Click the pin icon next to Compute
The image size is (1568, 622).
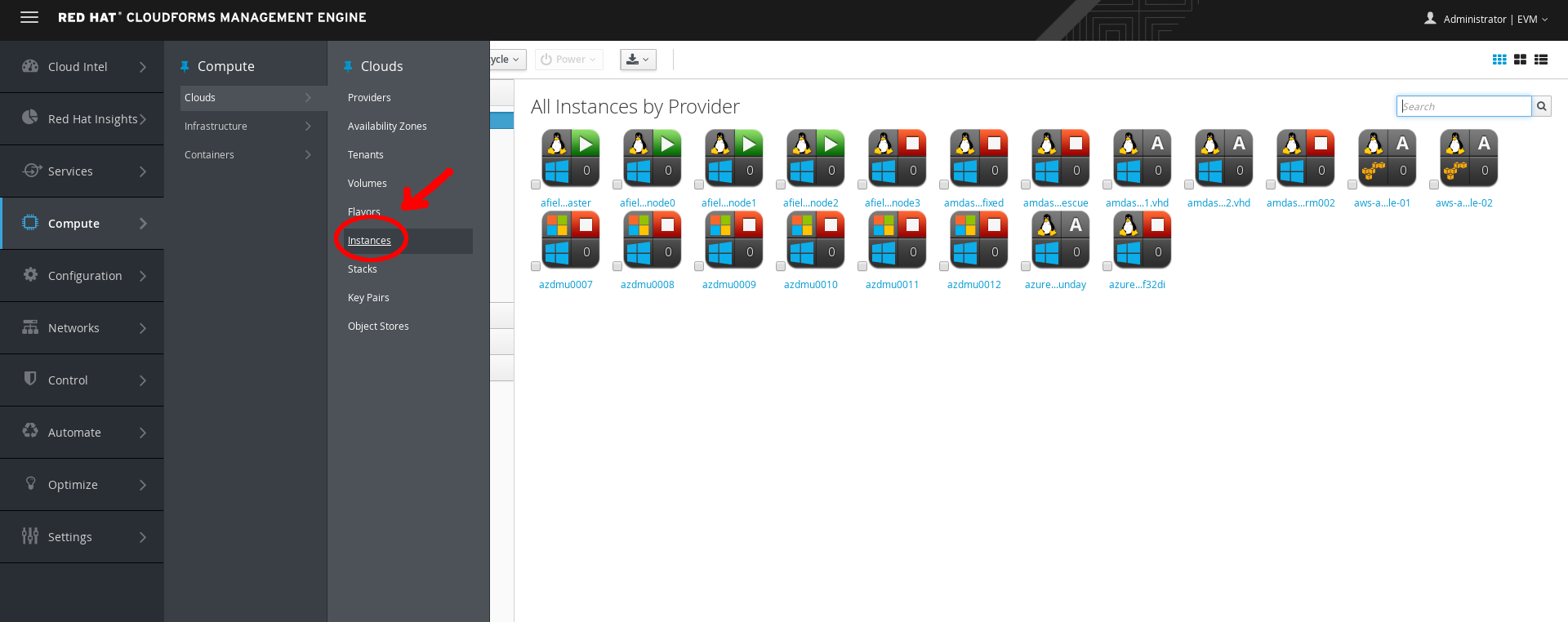[x=185, y=66]
